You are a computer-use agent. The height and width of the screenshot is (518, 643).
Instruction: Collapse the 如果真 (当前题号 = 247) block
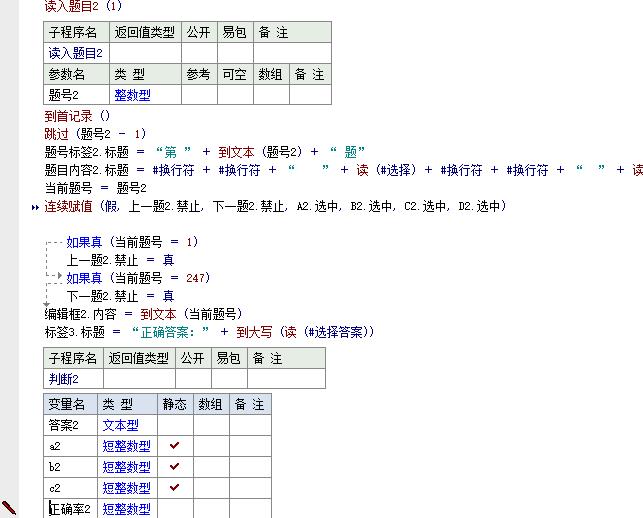(49, 278)
